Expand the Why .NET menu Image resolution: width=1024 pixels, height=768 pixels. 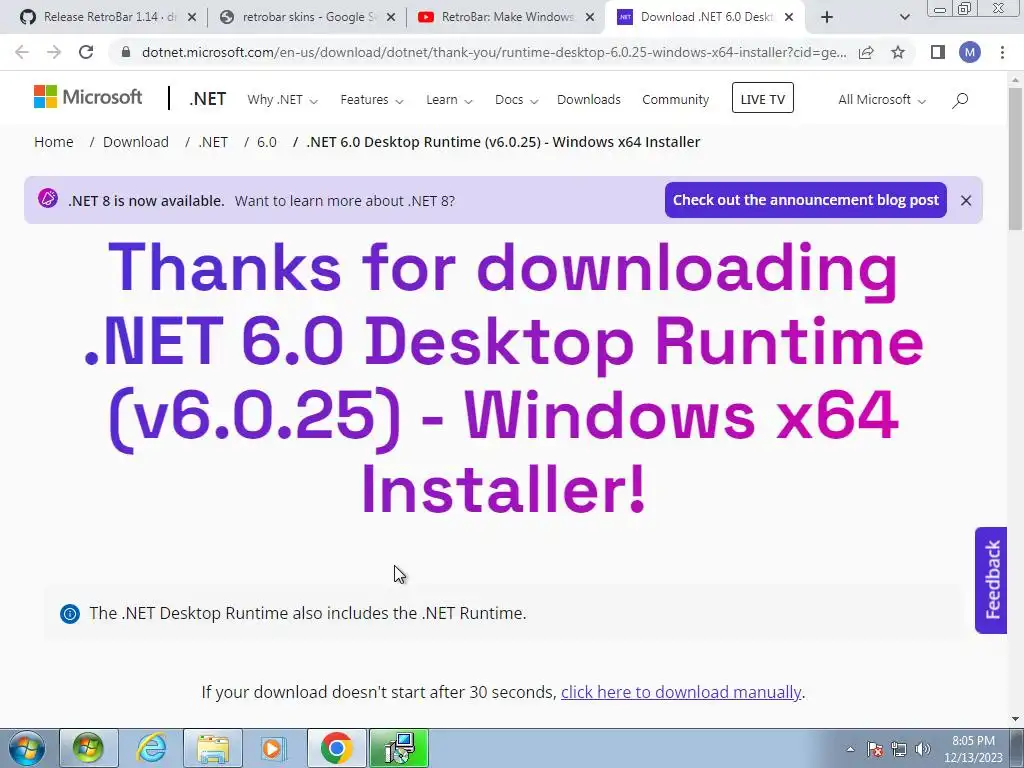[x=282, y=100]
